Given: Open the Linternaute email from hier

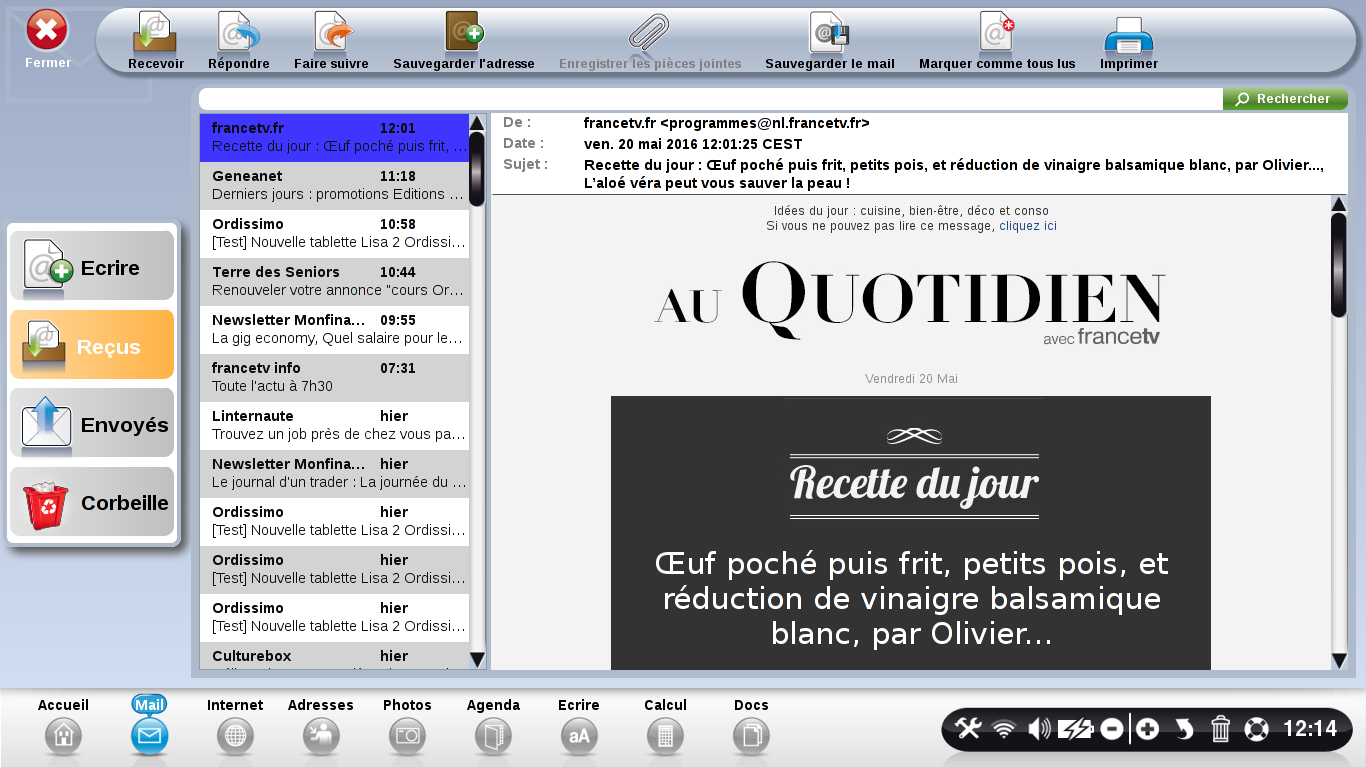Looking at the screenshot, I should pos(334,426).
